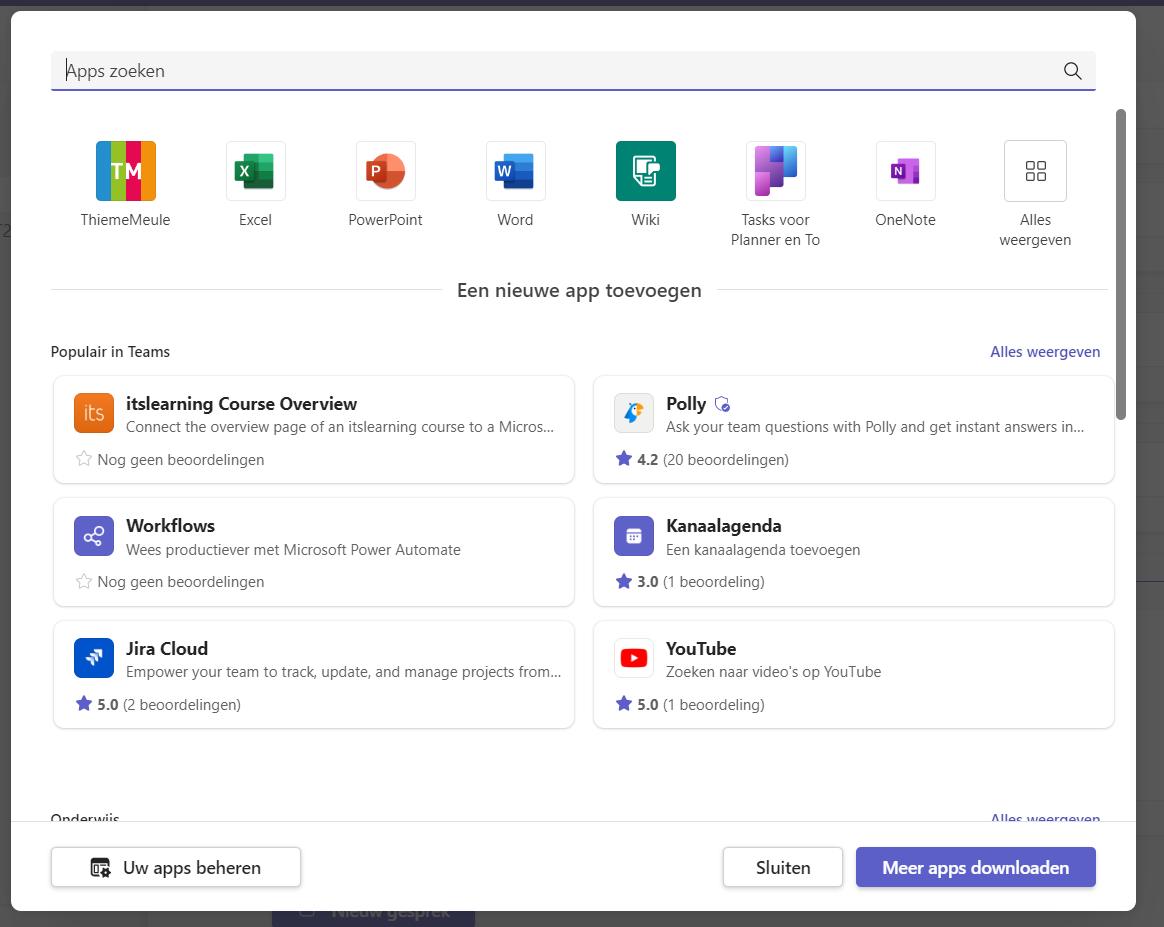Screen dimensions: 1164x927
Task: Click the search magnifier icon
Action: 1073,71
